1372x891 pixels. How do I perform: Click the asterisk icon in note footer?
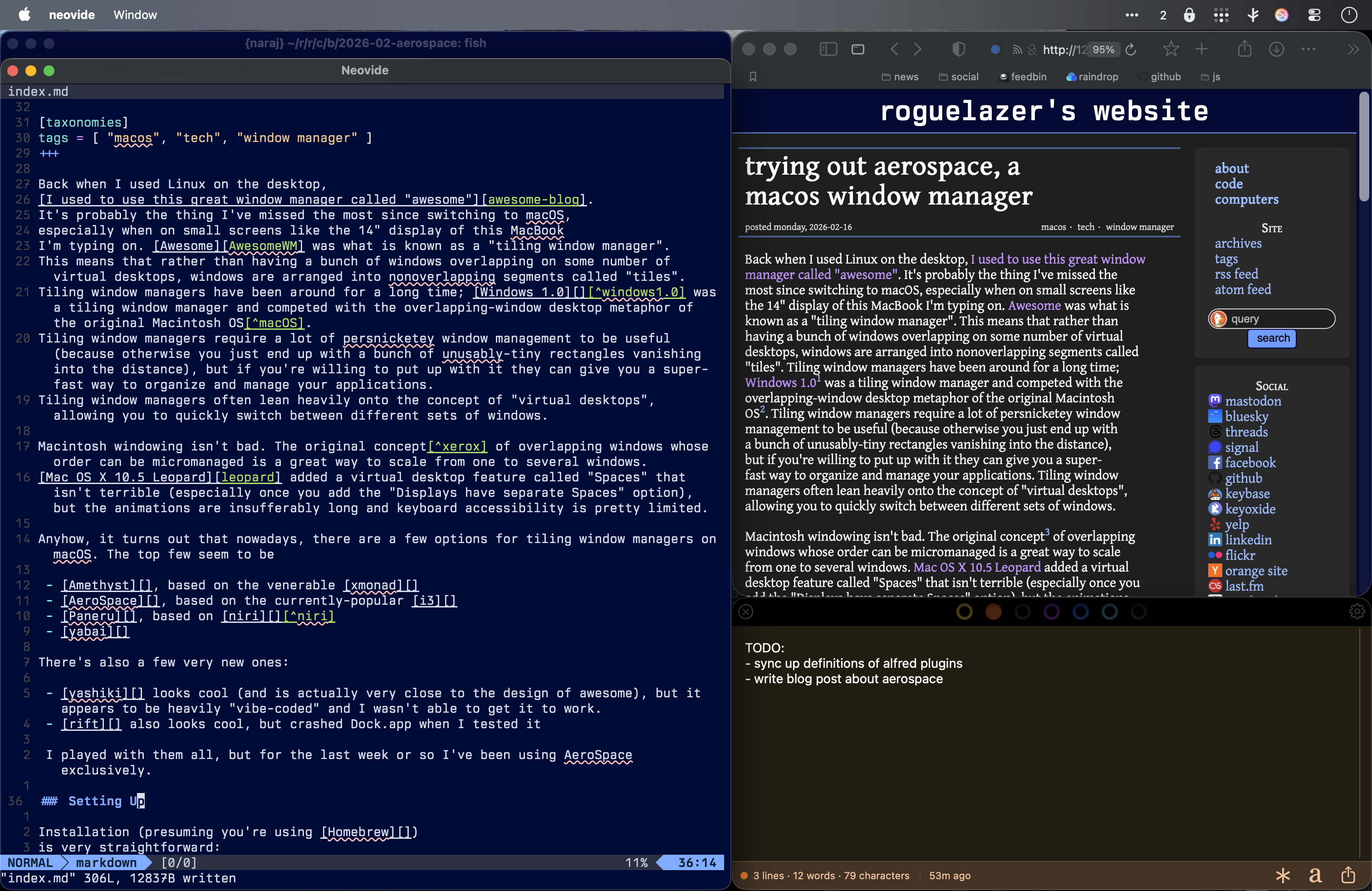(x=1283, y=876)
